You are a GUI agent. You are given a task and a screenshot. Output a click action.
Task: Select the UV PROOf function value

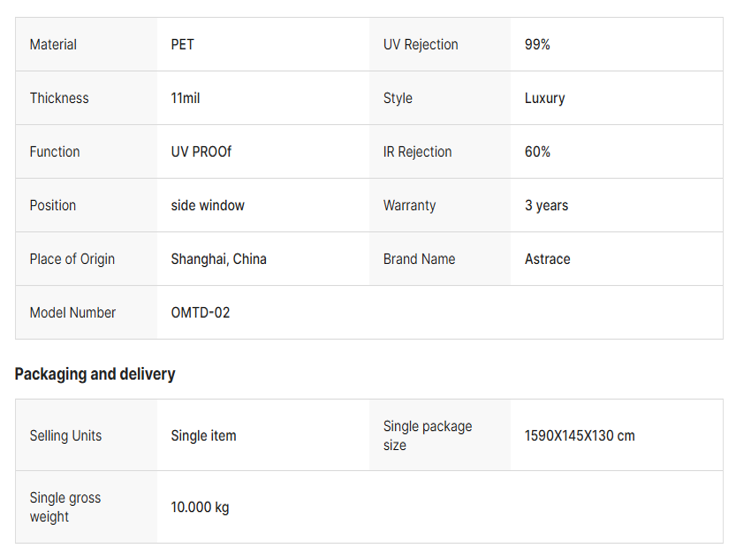pyautogui.click(x=201, y=152)
